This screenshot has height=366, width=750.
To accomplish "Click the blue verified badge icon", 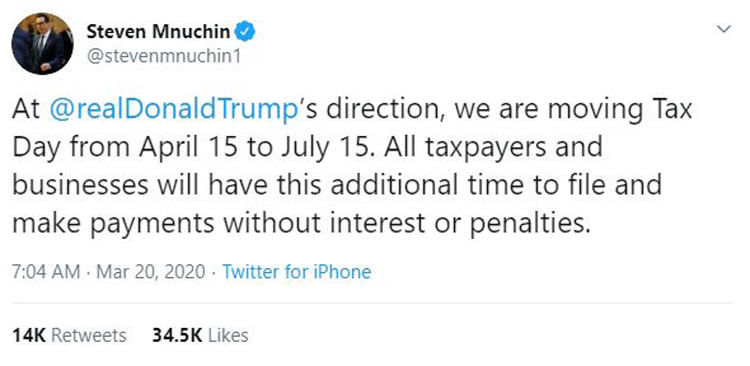I will pos(246,32).
